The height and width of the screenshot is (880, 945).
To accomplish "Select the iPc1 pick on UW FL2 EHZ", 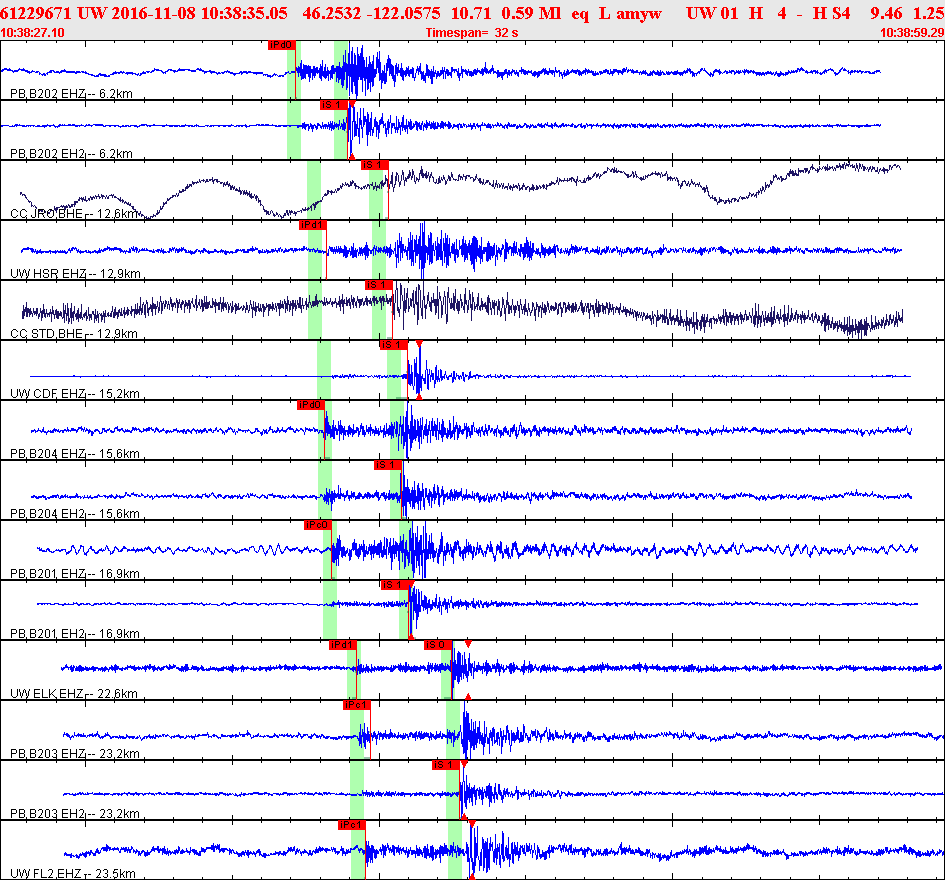I will pos(351,825).
